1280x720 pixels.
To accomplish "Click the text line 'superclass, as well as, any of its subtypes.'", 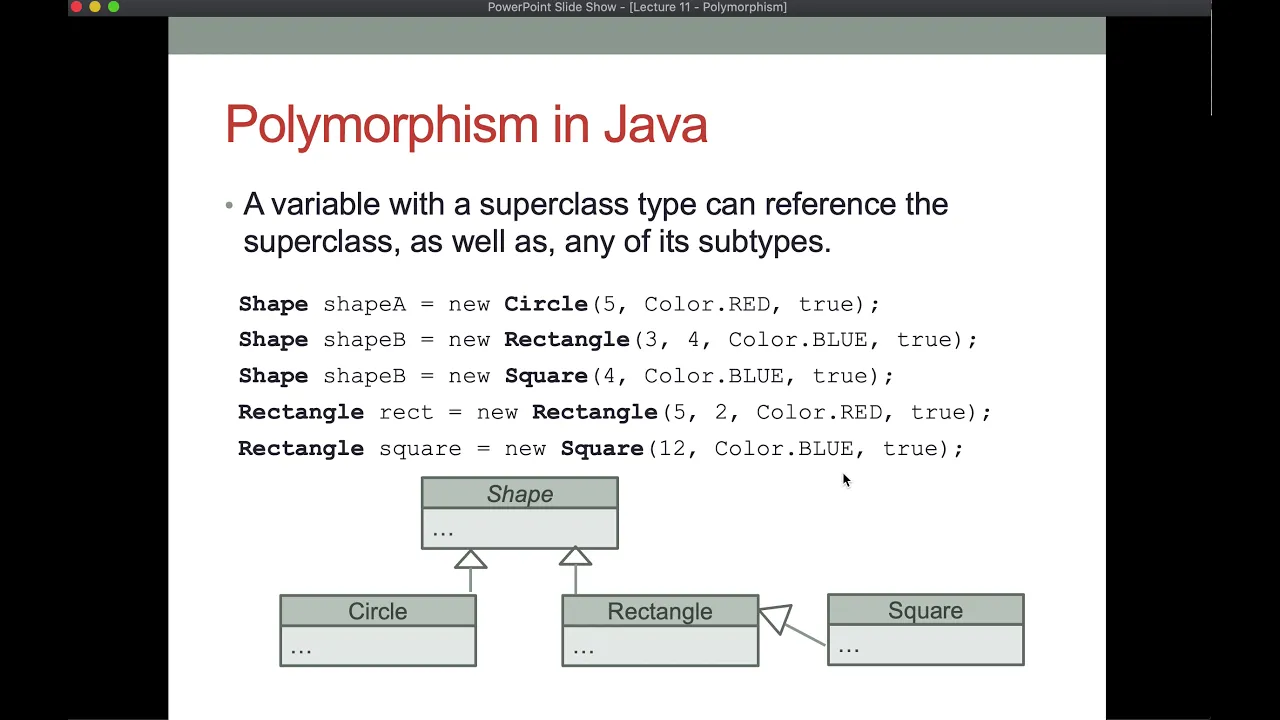I will pos(537,241).
